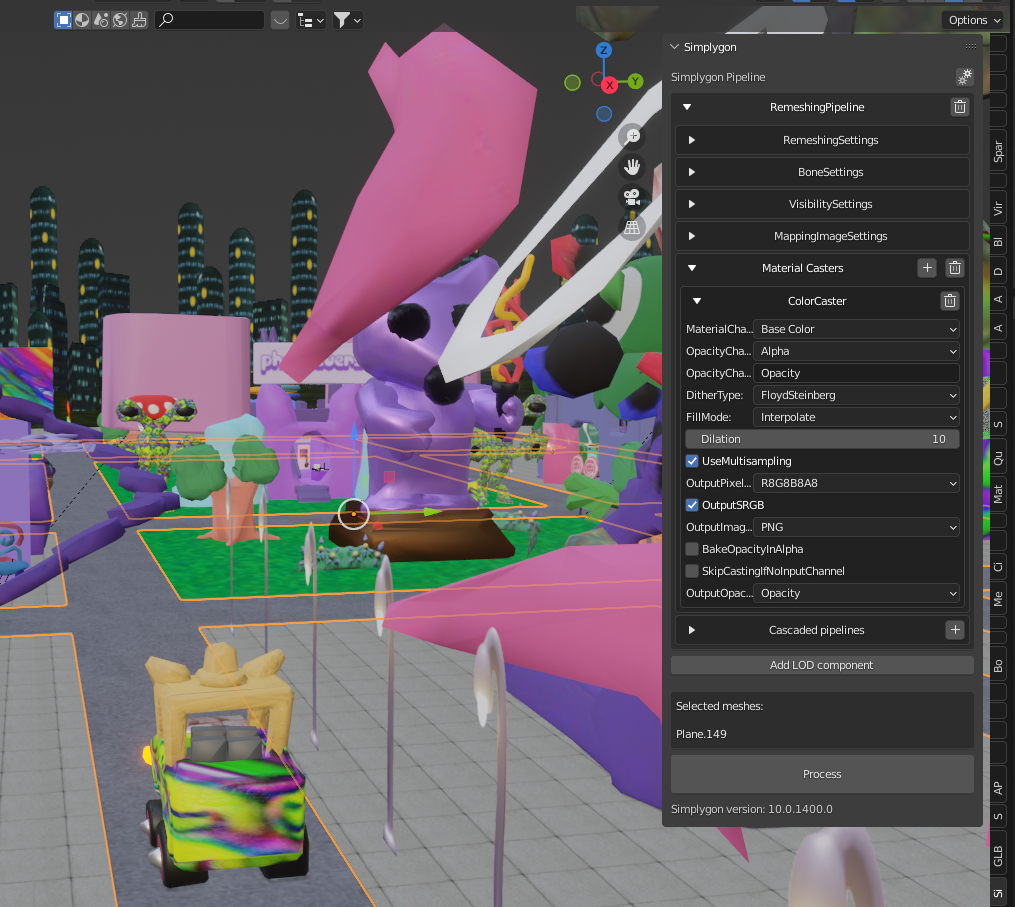Add a cascaded pipeline with plus icon
Viewport: 1015px width, 907px height.
coord(955,630)
